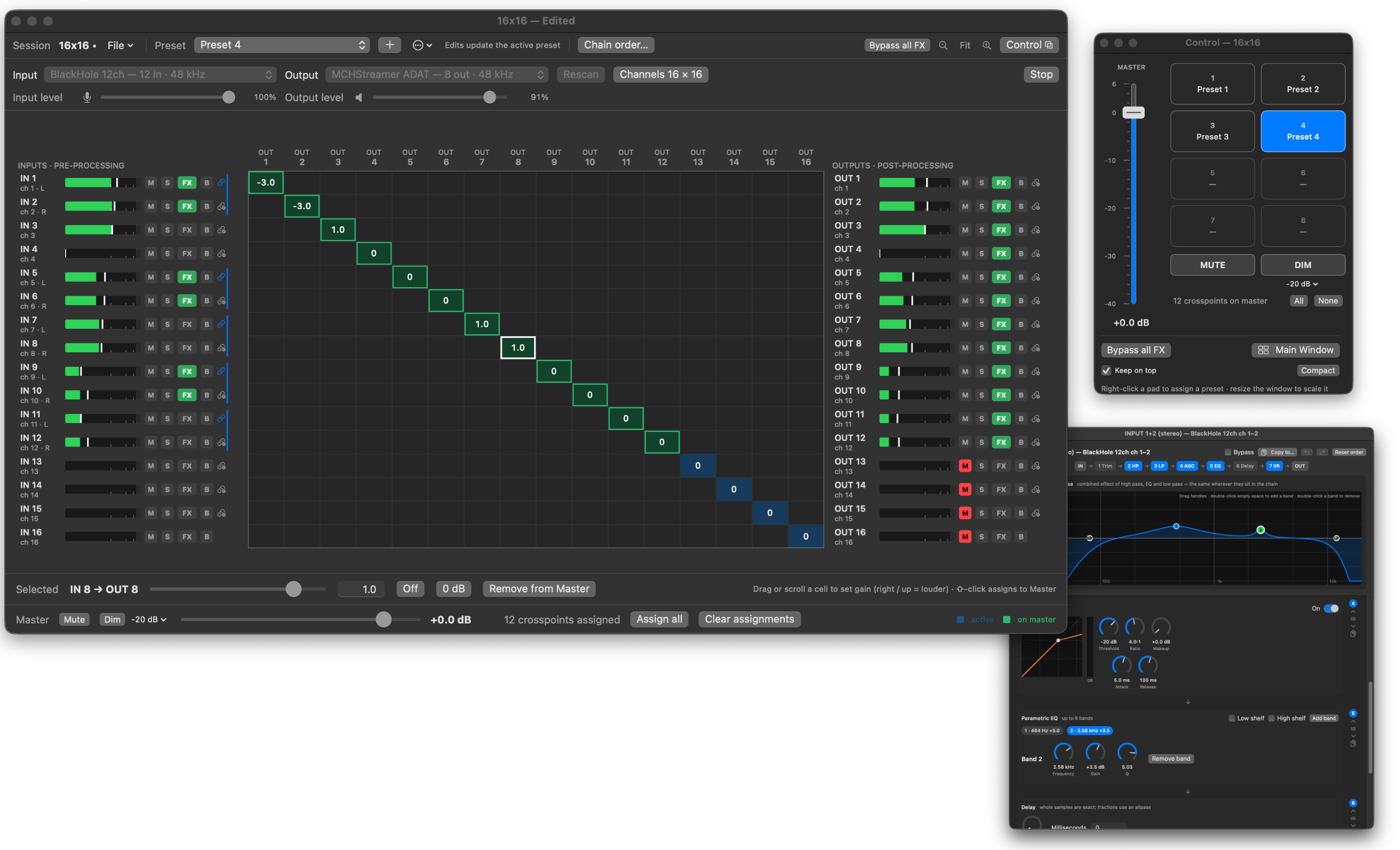The height and width of the screenshot is (850, 1400).
Task: Click the HP handle on the EQ response graph
Action: coord(1089,538)
